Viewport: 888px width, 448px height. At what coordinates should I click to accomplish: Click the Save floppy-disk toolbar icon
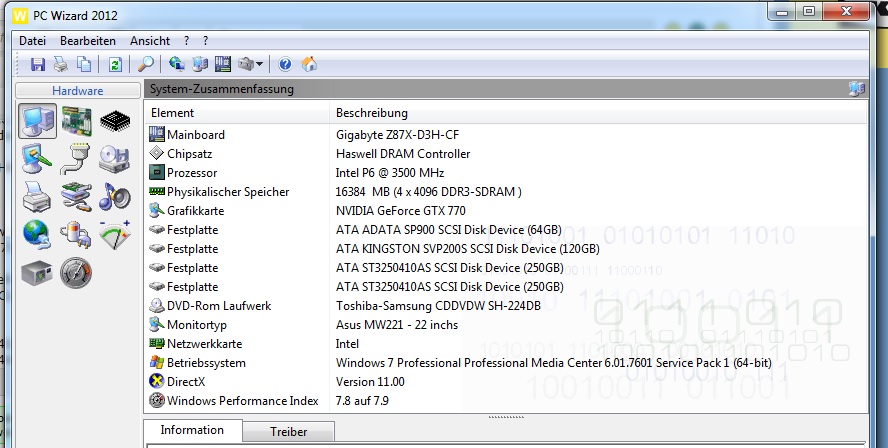37,65
